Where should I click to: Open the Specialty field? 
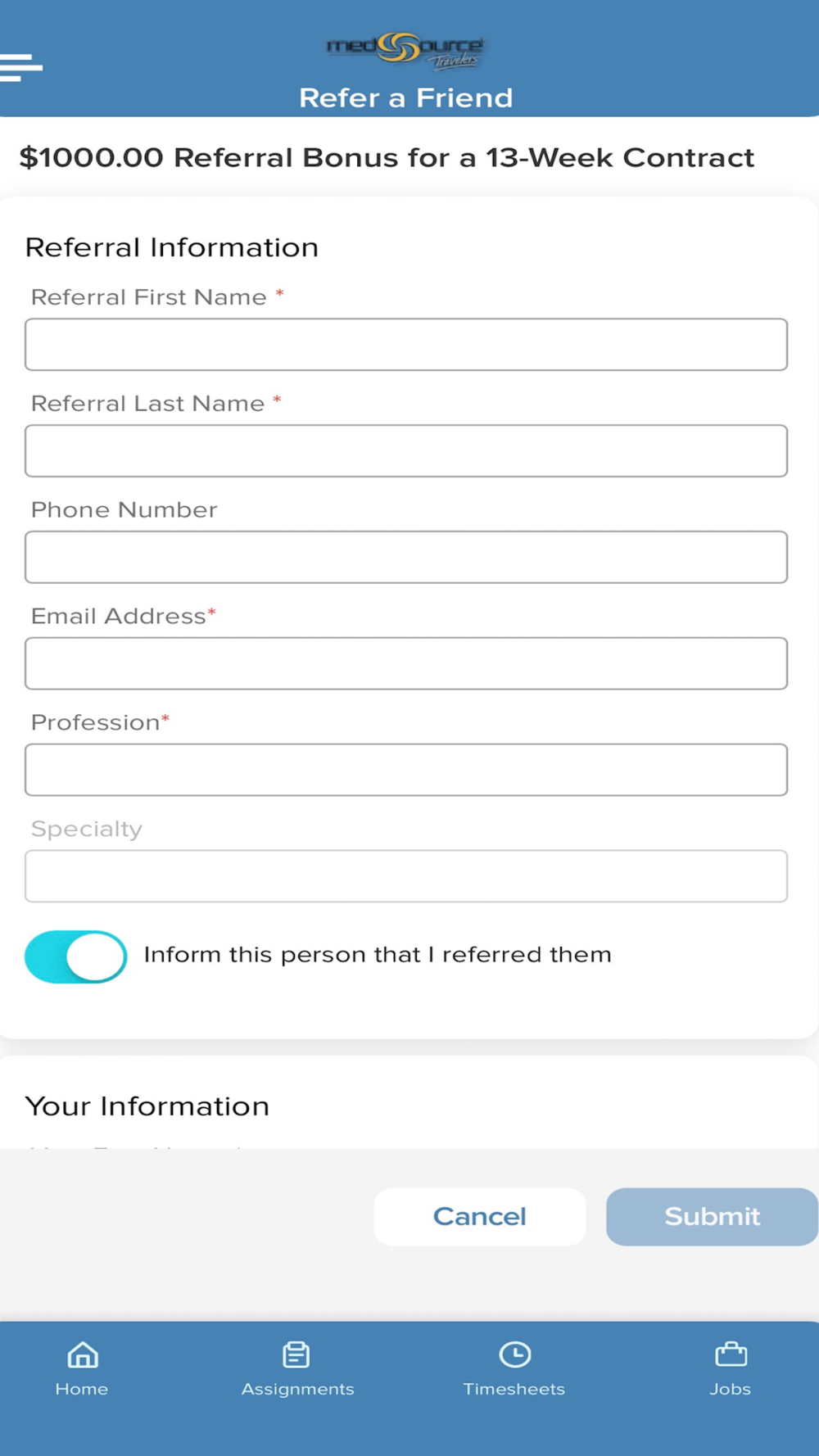point(406,877)
